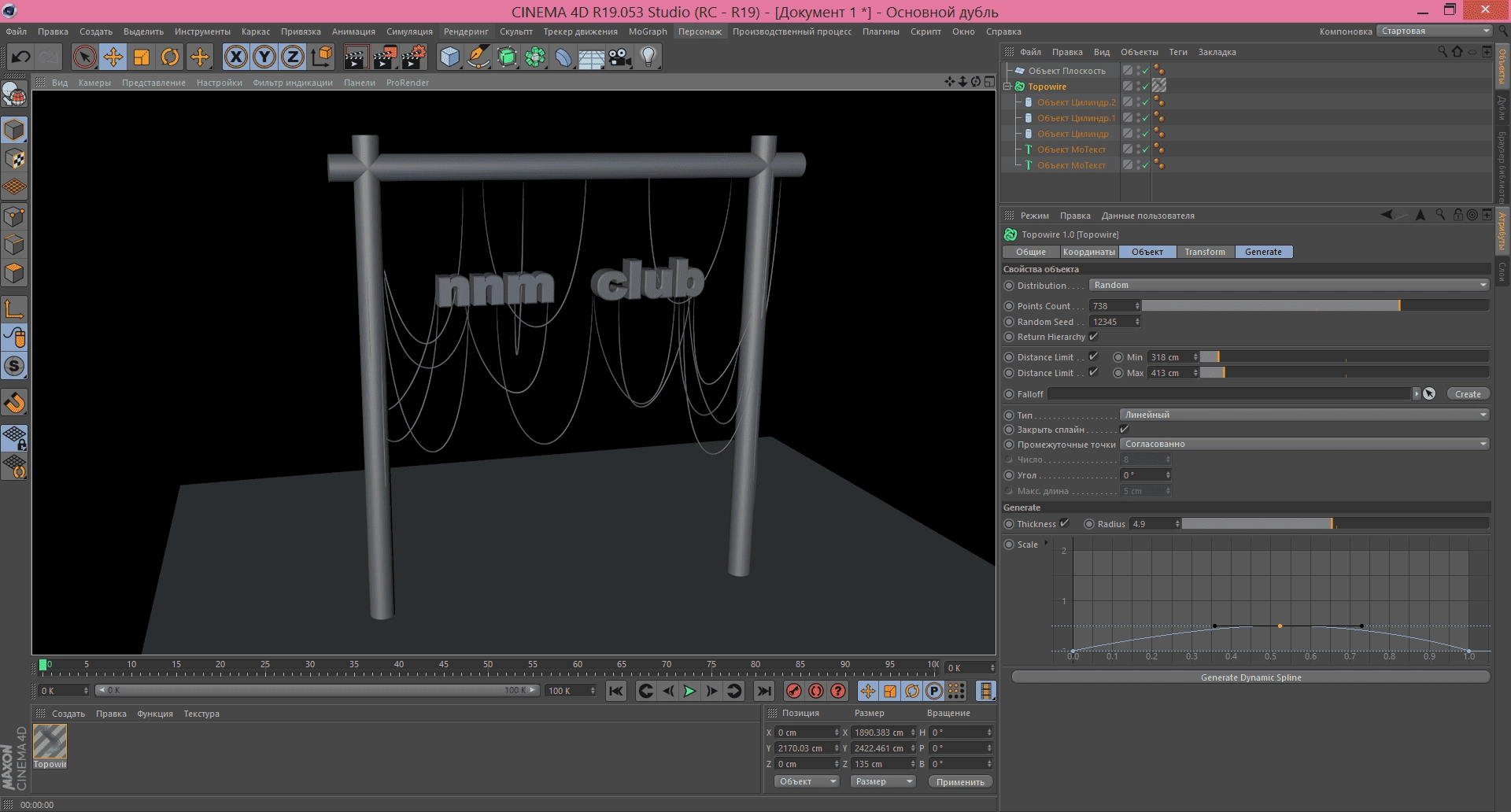
Task: Collapse the Topowire tree node
Action: [x=1007, y=87]
